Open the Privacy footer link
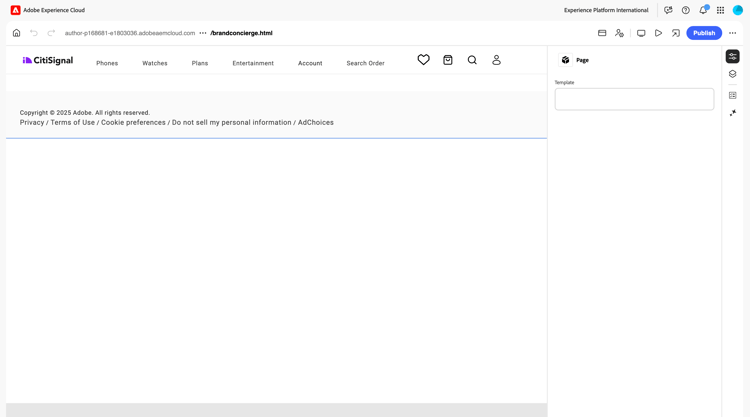 [32, 122]
